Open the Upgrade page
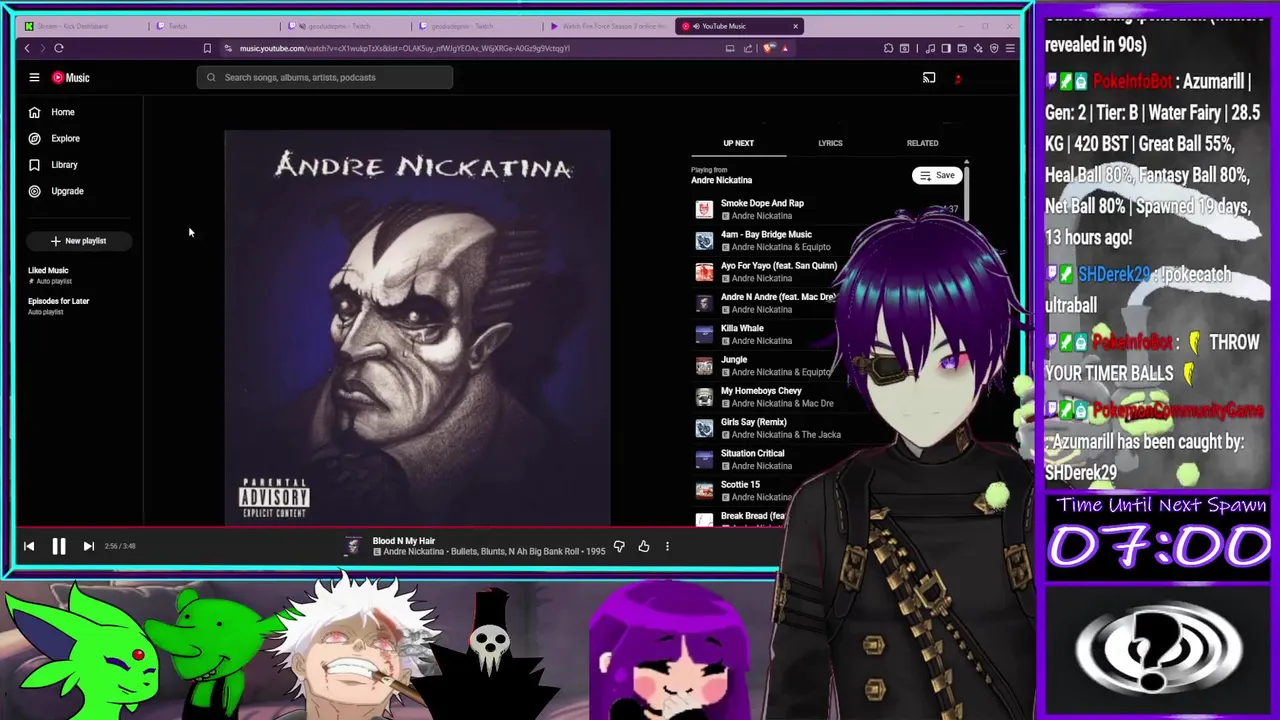 coord(67,191)
